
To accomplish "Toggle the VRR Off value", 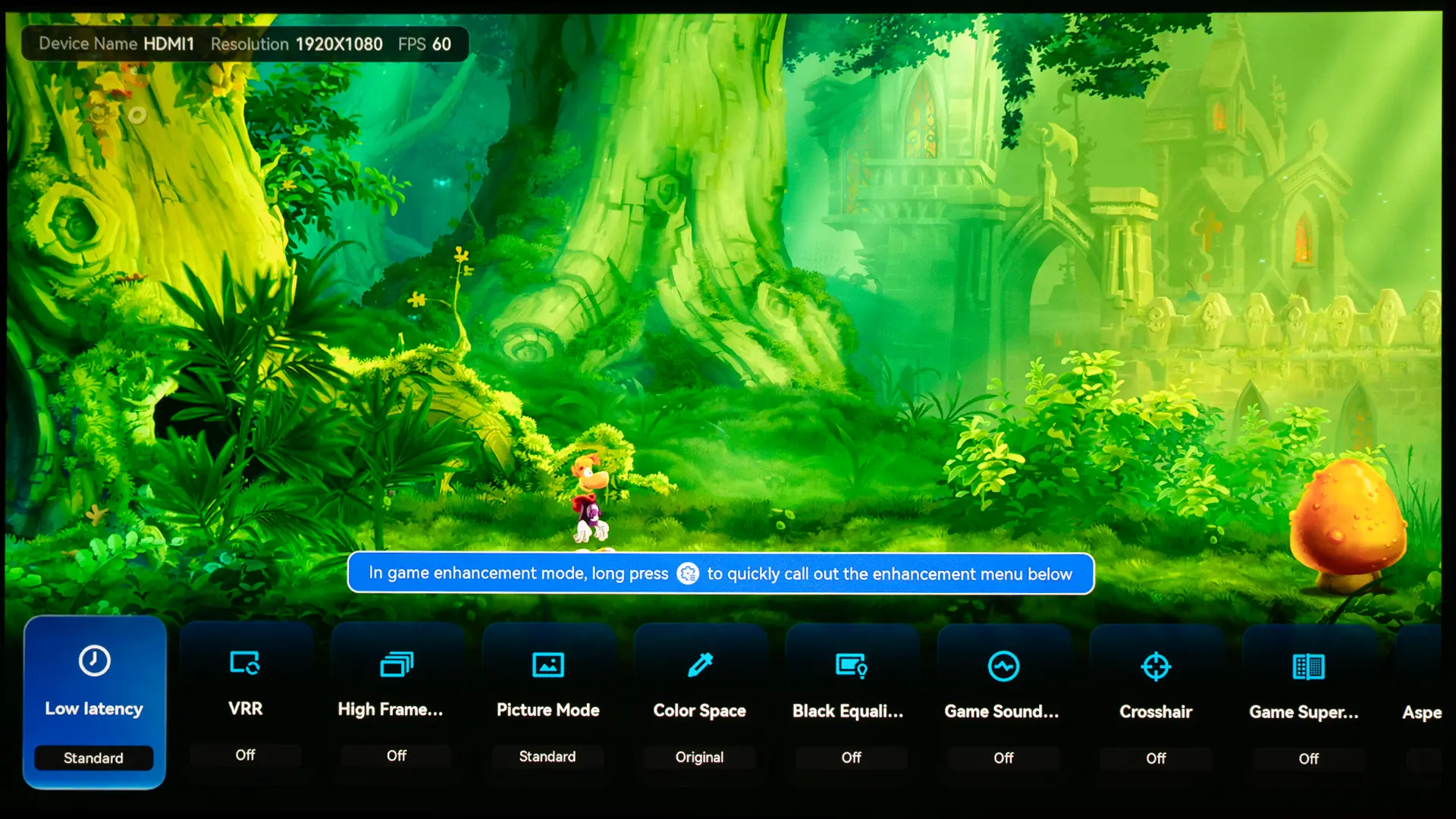I will pos(245,755).
